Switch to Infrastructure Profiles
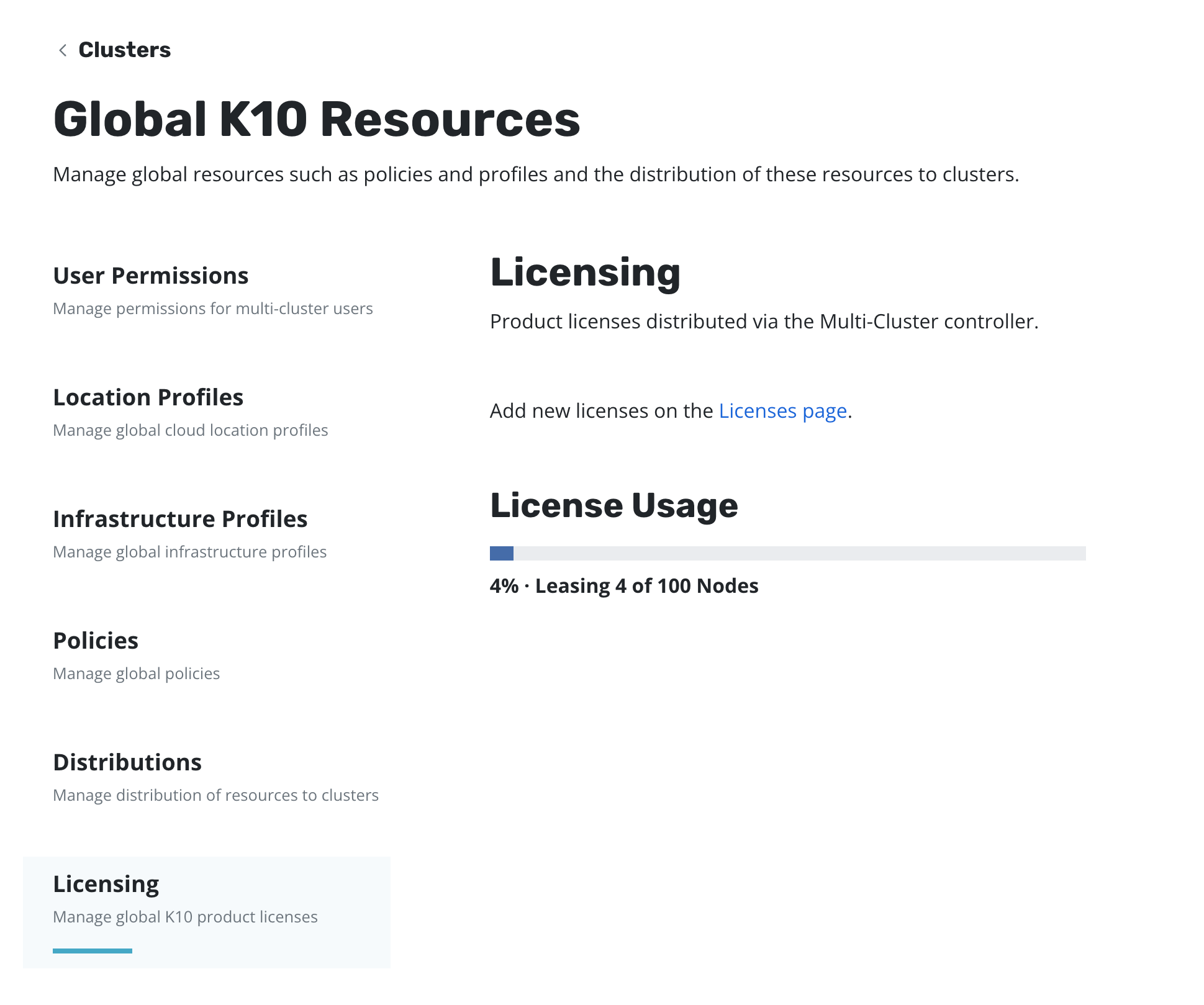1204x1005 pixels. pos(180,519)
